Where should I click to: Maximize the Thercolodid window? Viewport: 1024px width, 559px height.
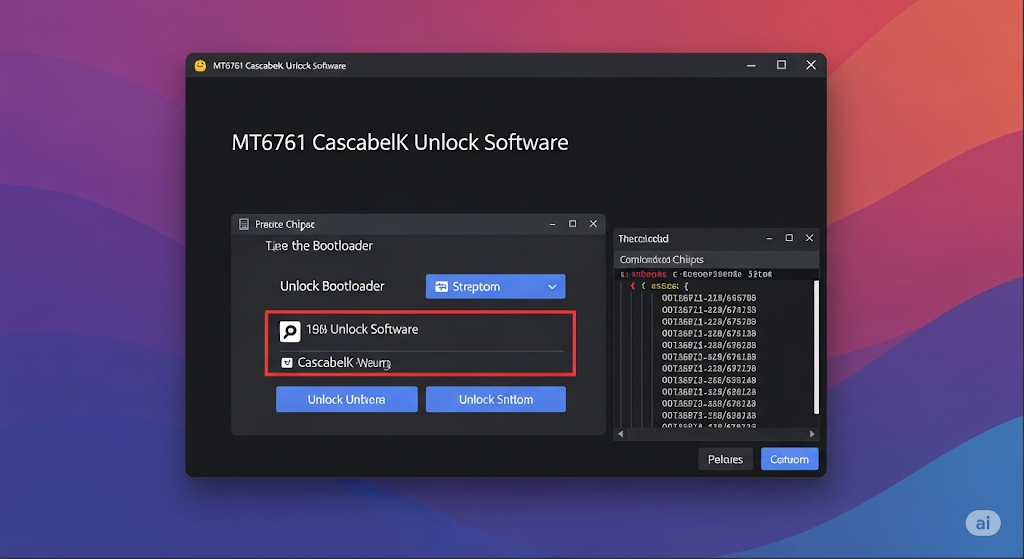(x=789, y=238)
